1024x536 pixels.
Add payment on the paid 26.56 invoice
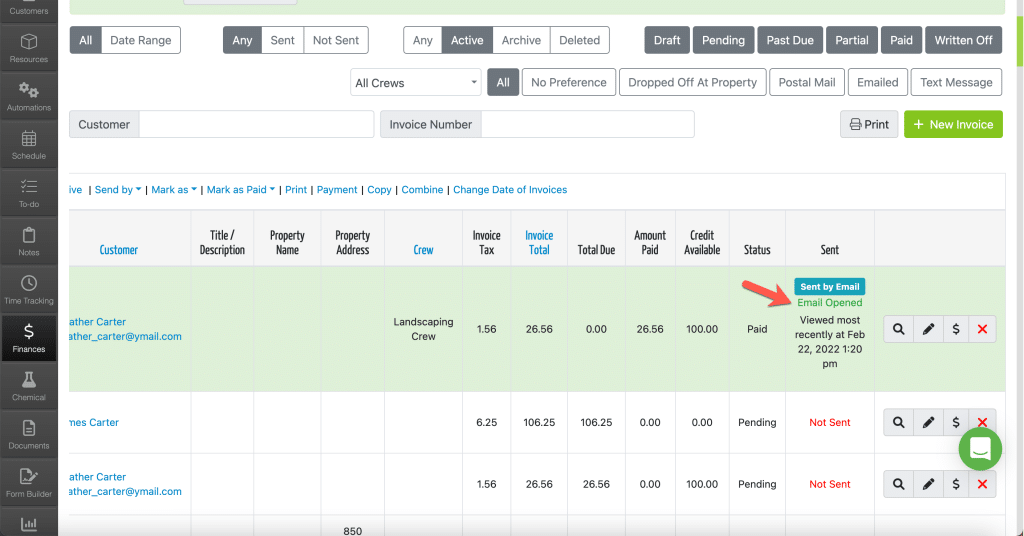pos(955,329)
